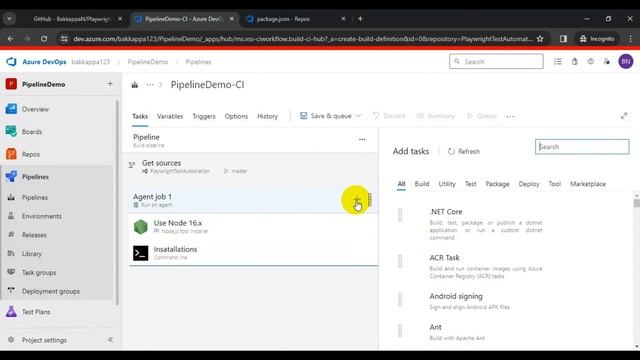Open the Pipeline row ellipsis menu
This screenshot has height=360, width=640.
362,139
